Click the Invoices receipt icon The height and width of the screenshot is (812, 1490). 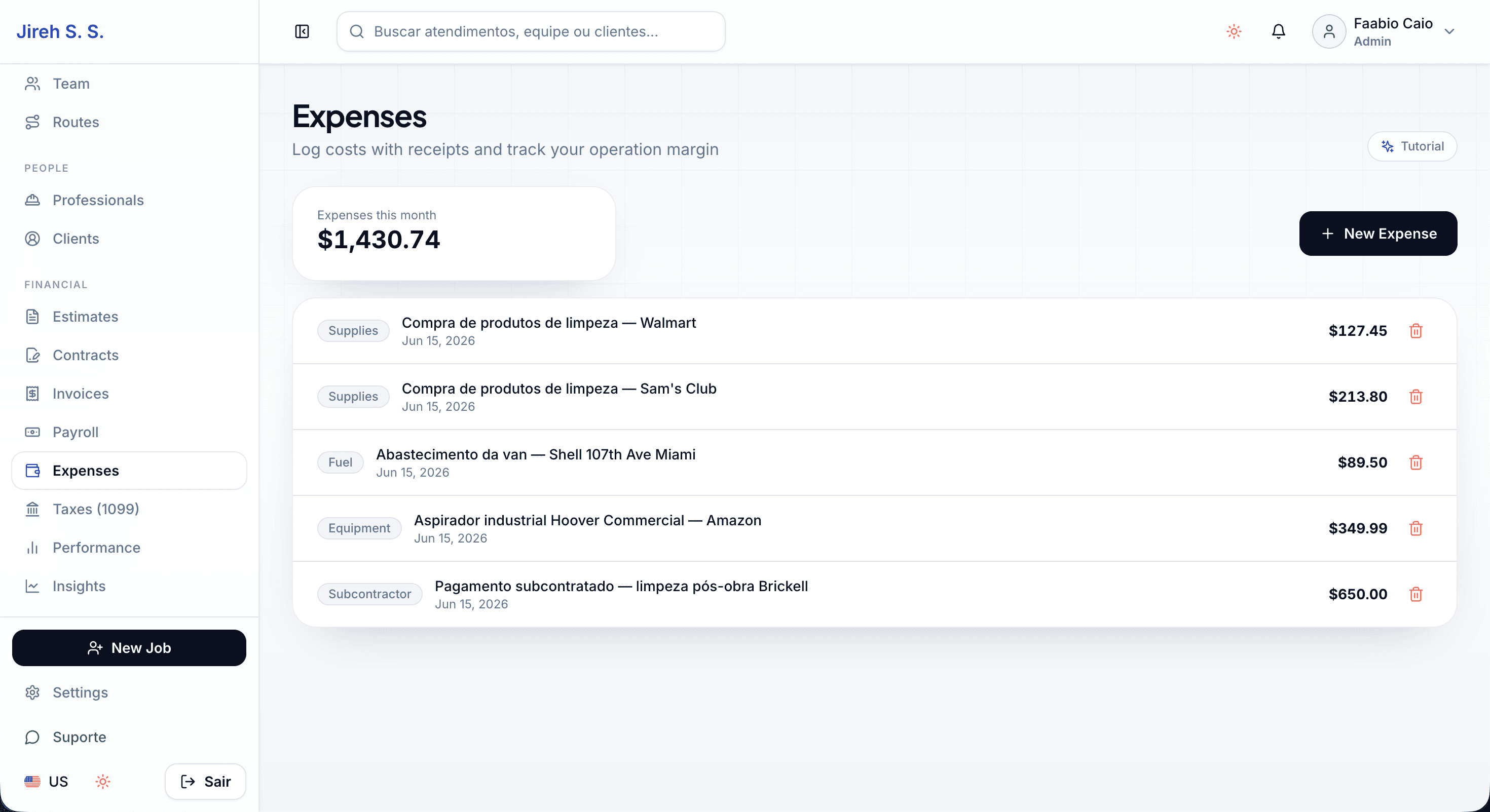[x=32, y=394]
